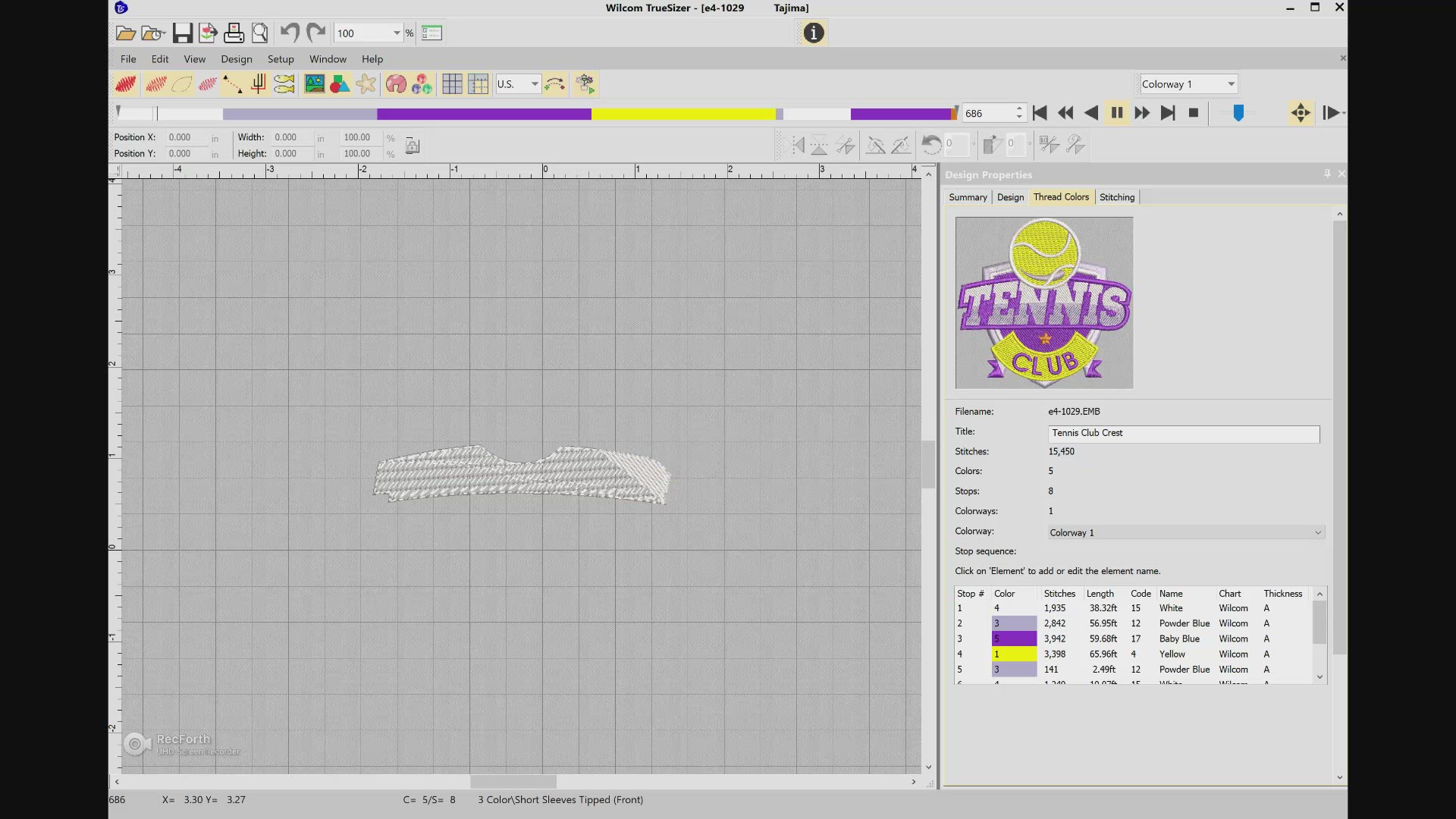
Task: Toggle the Show Rulers and Guides view
Action: click(479, 83)
